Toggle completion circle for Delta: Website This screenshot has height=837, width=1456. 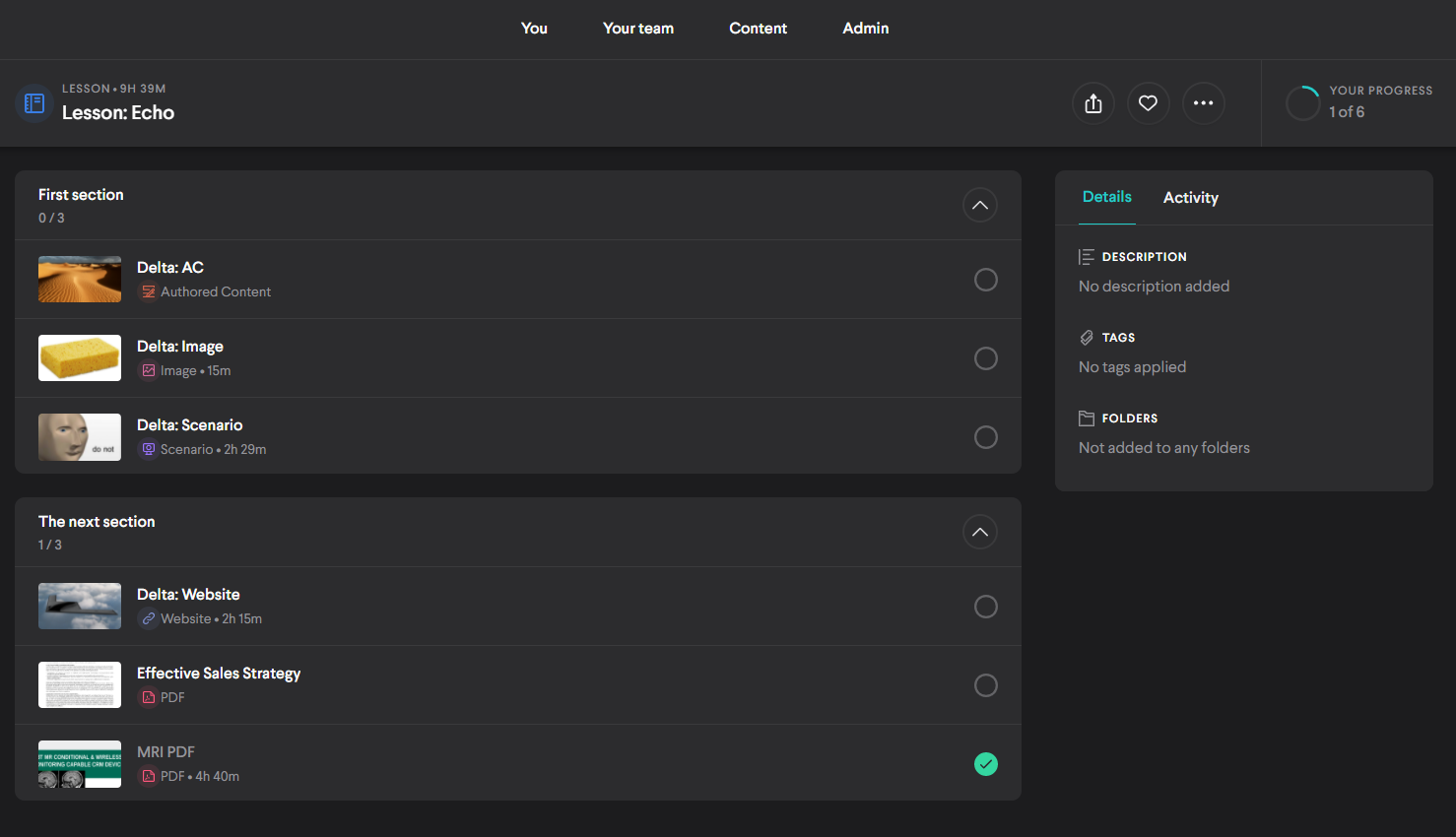985,607
